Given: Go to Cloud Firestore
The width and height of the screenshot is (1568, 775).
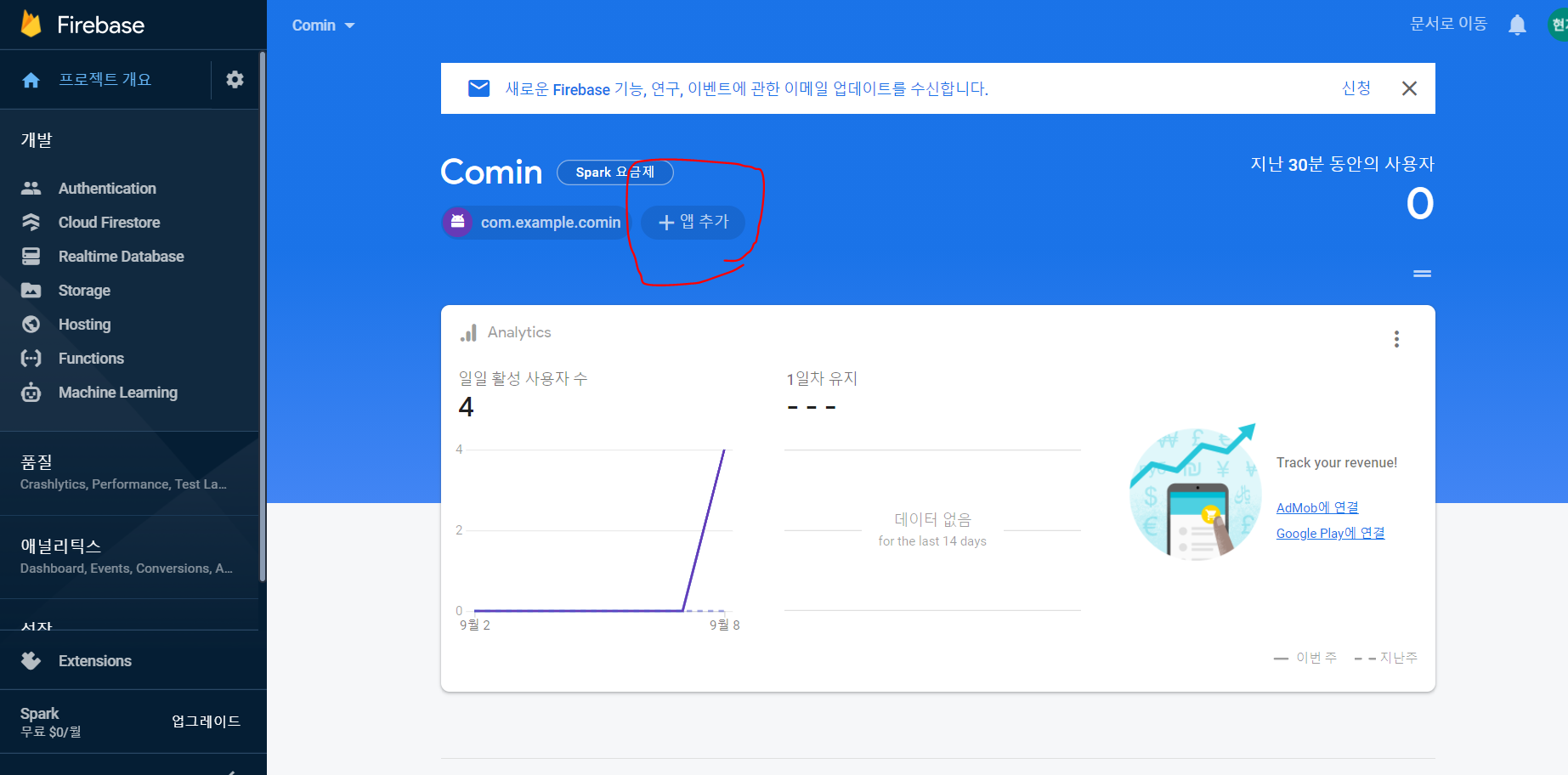Looking at the screenshot, I should click(x=109, y=223).
